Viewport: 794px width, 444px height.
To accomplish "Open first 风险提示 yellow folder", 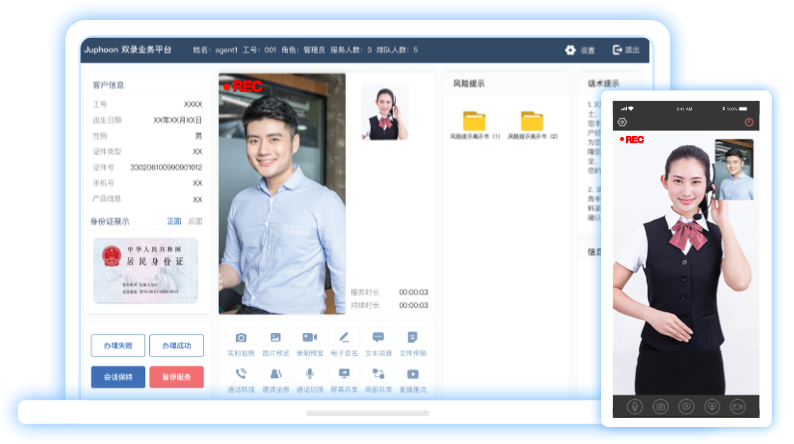I will 474,121.
